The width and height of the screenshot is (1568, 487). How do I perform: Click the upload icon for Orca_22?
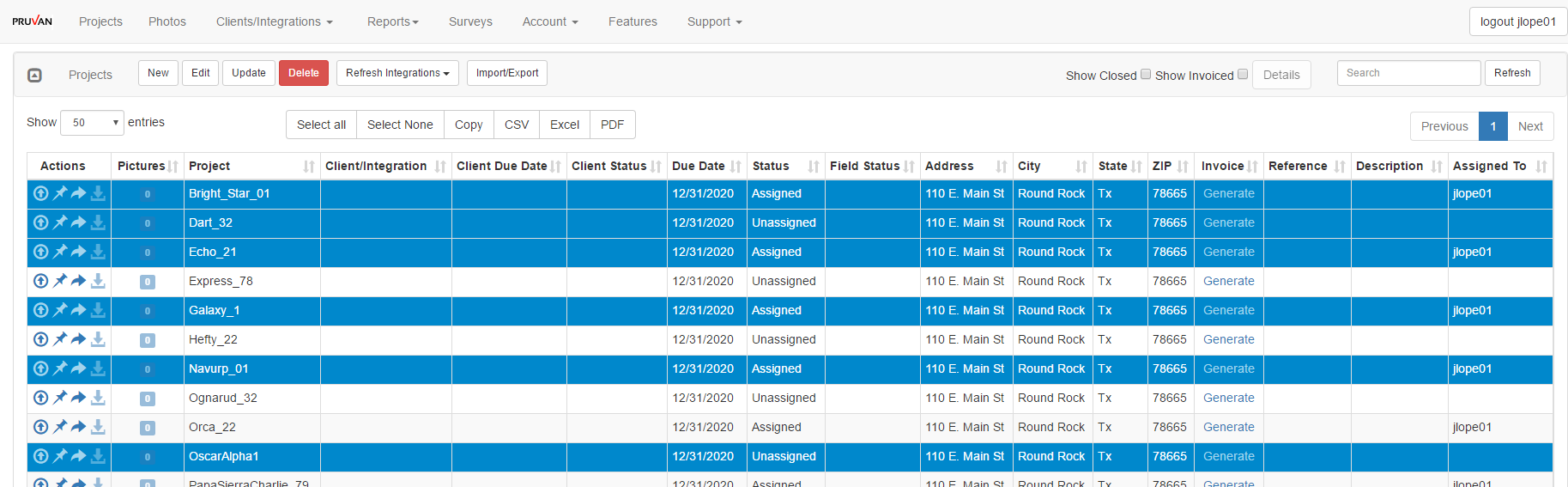[x=40, y=428]
